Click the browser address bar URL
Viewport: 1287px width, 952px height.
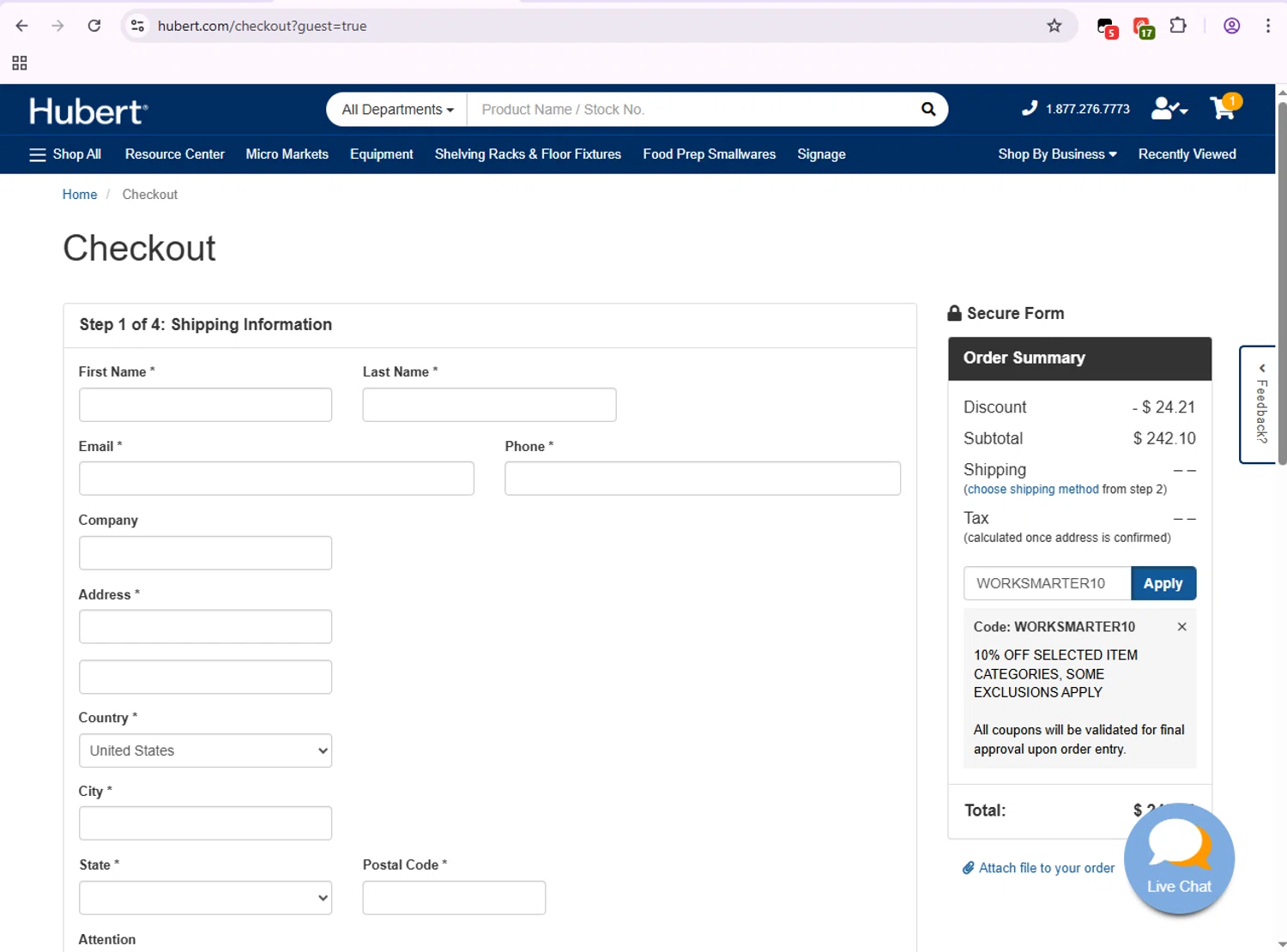pyautogui.click(x=263, y=26)
